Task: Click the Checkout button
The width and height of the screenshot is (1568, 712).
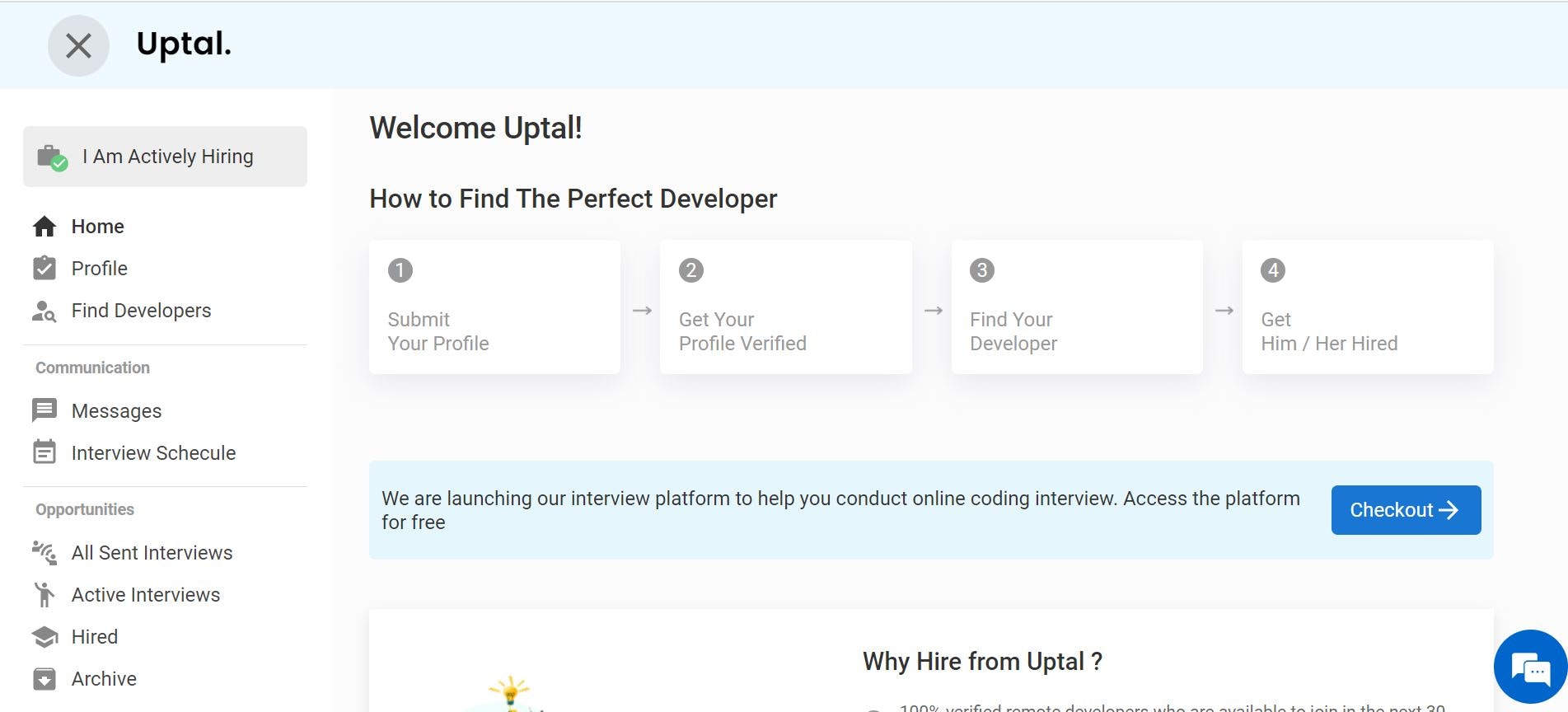Action: coord(1406,510)
